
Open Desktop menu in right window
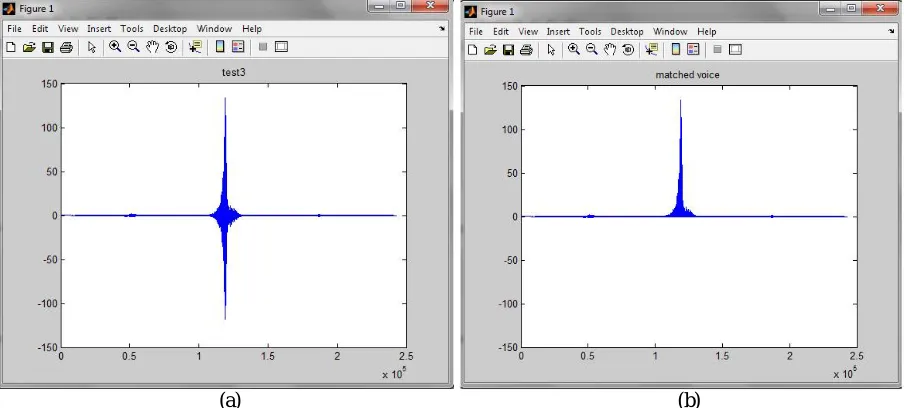(627, 32)
